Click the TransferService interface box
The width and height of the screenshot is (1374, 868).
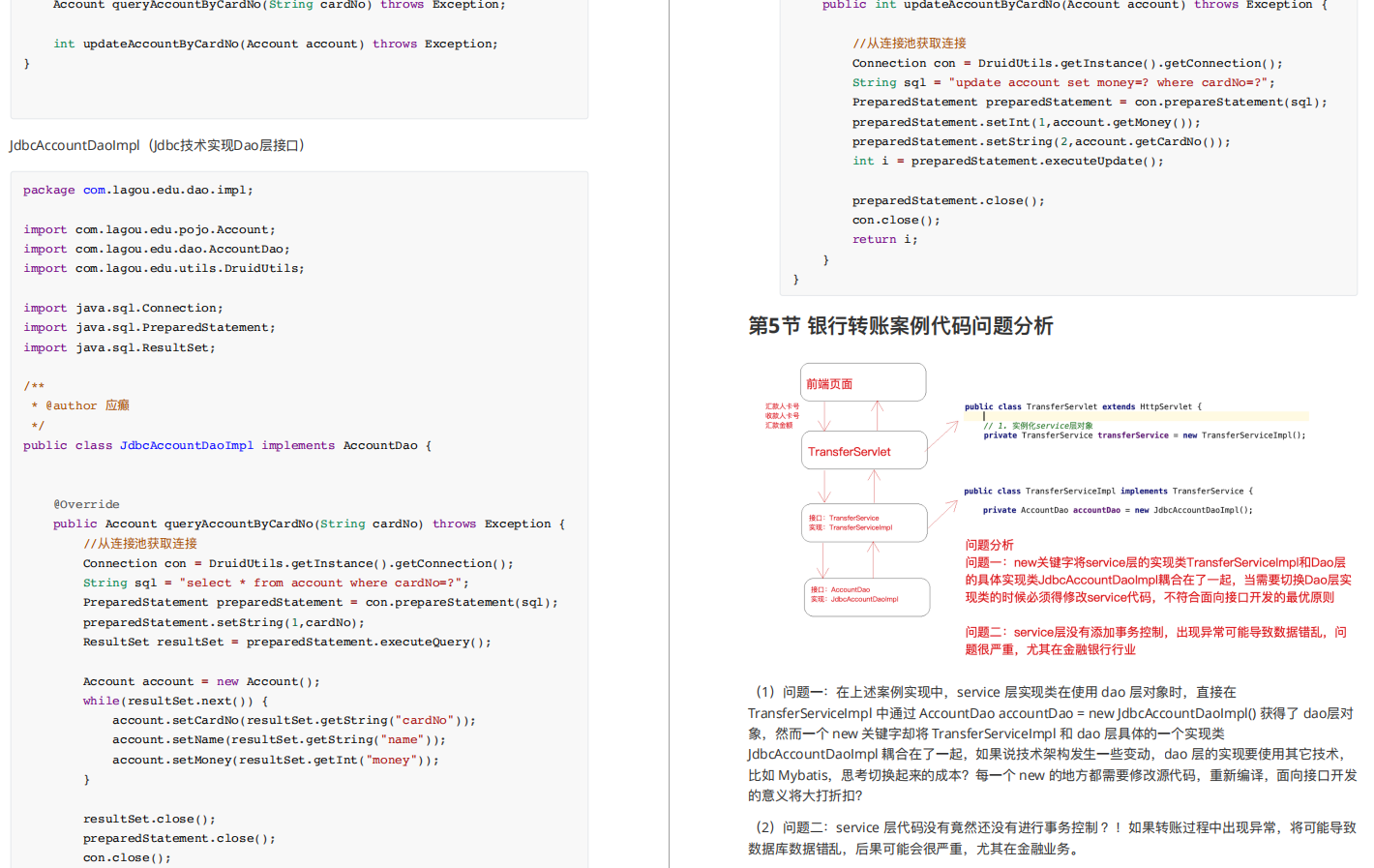click(x=864, y=521)
